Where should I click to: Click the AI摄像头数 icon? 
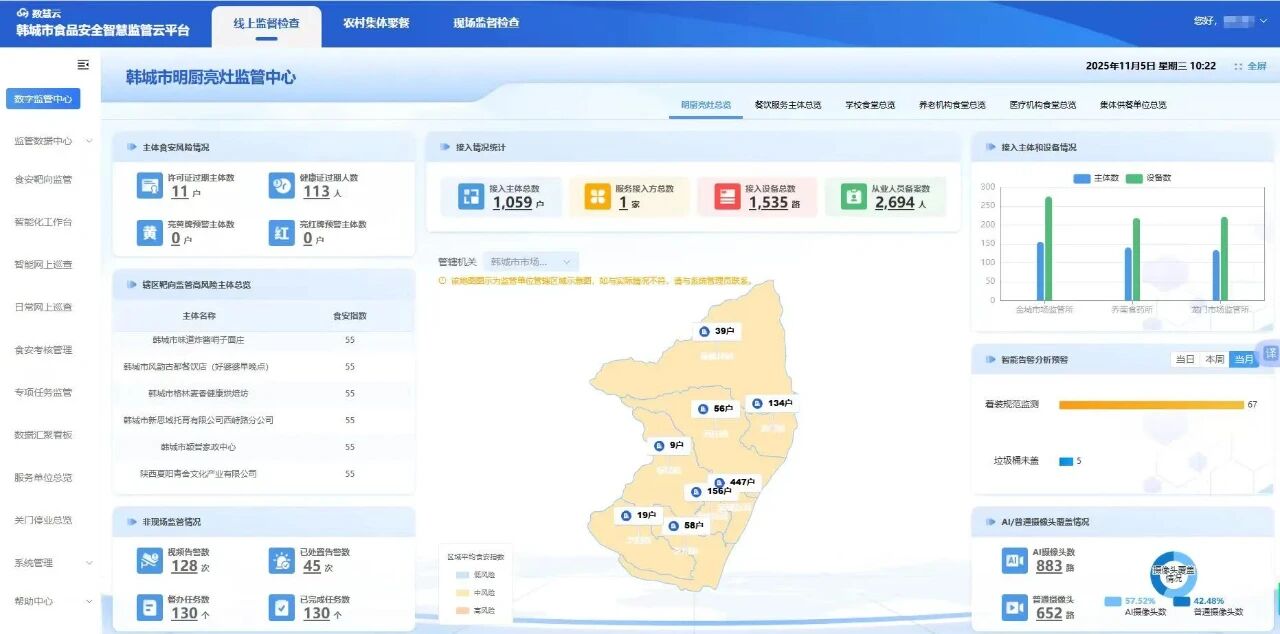(x=1015, y=560)
